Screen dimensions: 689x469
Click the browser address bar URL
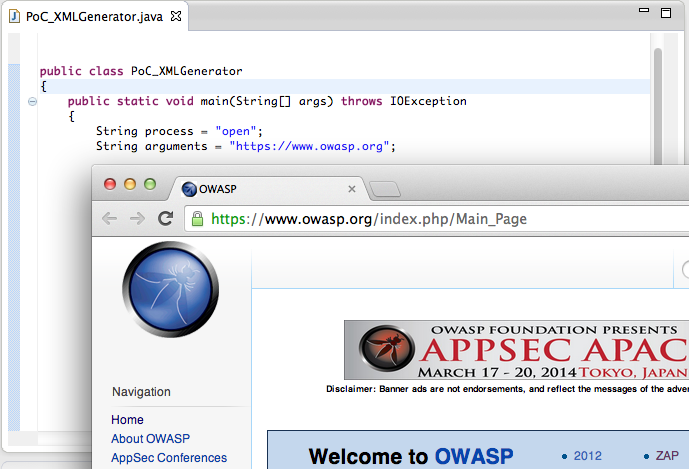[369, 219]
